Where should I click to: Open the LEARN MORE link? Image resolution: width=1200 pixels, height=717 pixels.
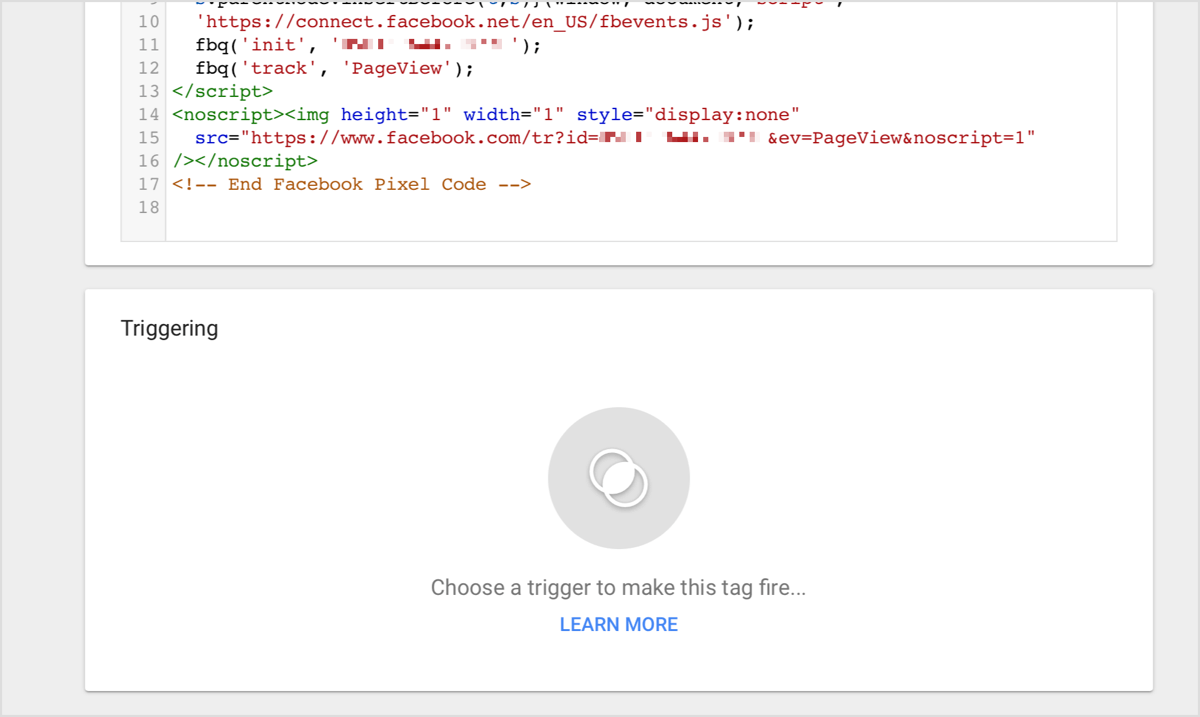(619, 625)
